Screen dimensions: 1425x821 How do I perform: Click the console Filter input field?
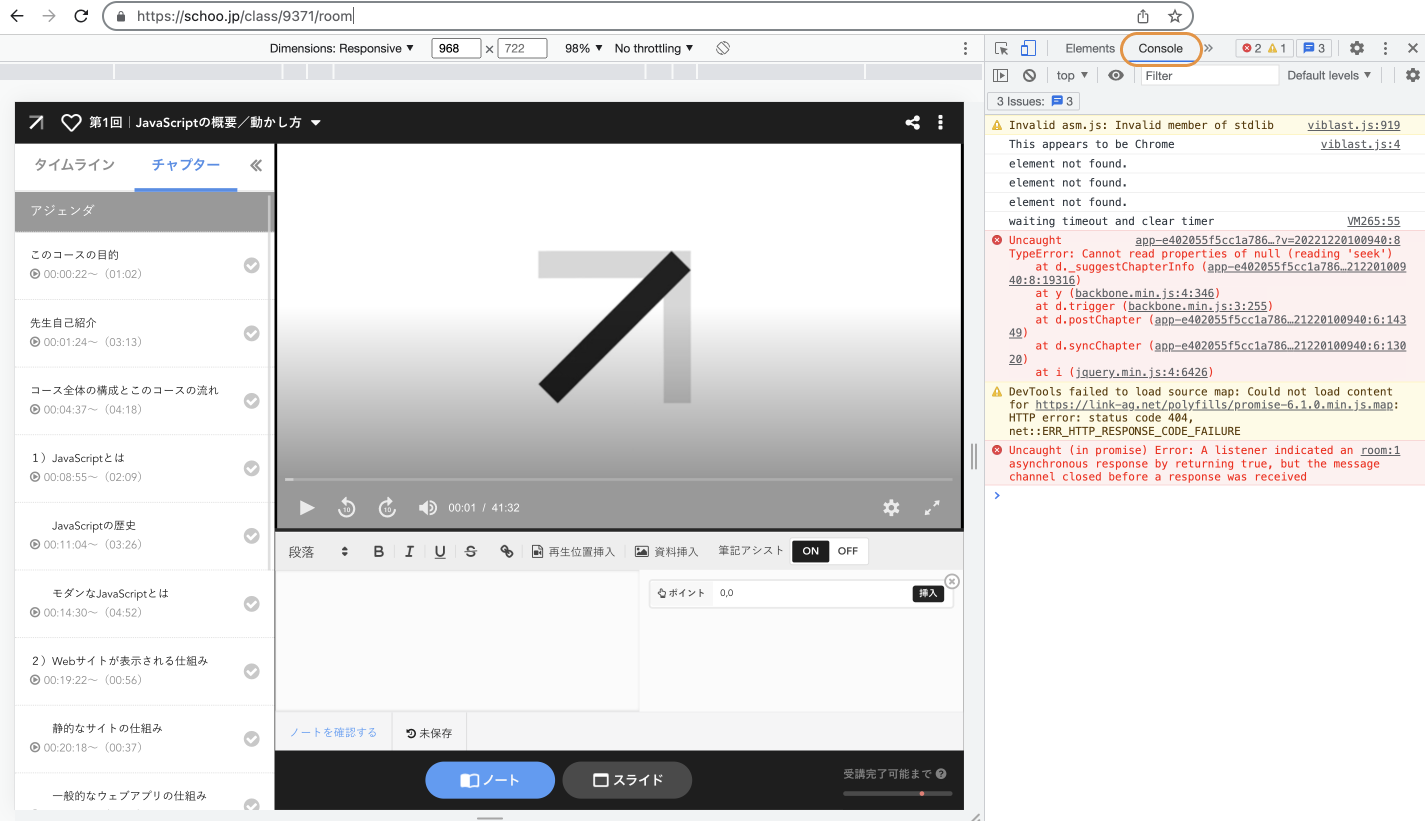tap(1209, 75)
